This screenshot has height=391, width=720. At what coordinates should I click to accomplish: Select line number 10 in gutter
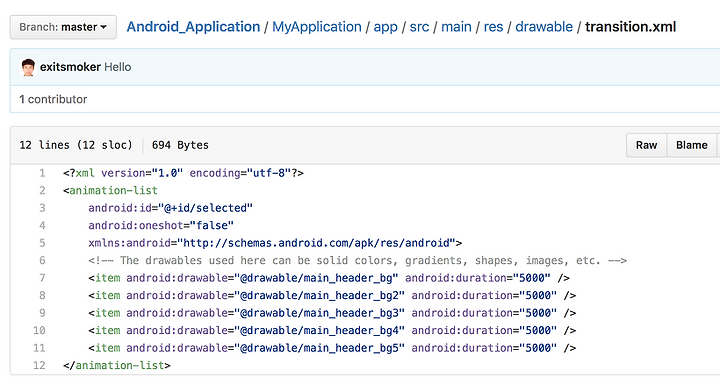[x=39, y=330]
